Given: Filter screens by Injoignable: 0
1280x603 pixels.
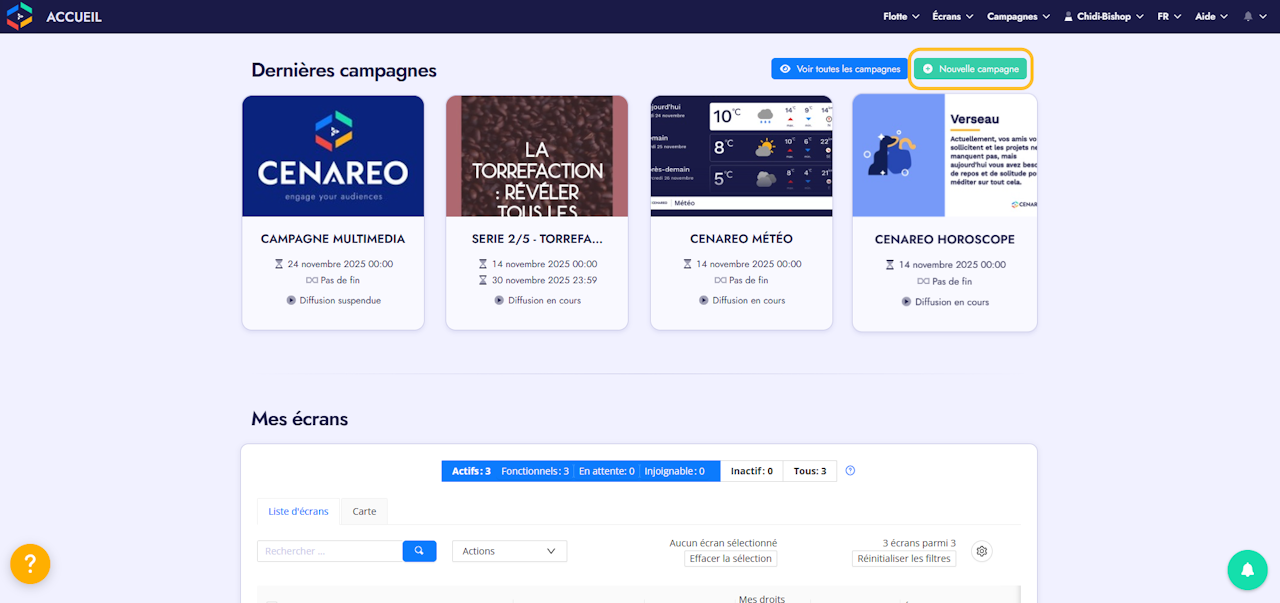Looking at the screenshot, I should [674, 471].
